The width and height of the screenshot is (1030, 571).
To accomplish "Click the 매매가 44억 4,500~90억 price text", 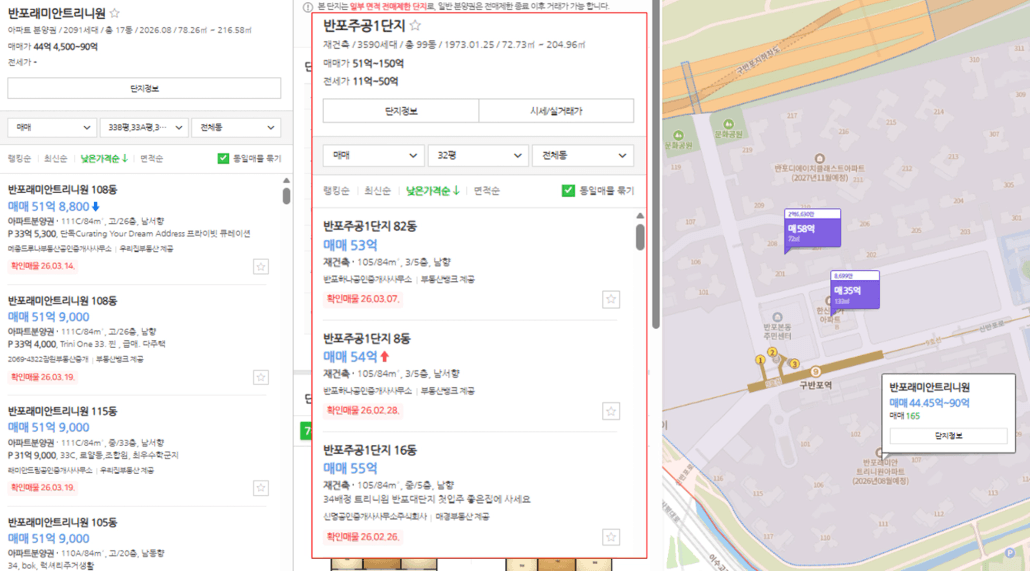I will coord(53,47).
